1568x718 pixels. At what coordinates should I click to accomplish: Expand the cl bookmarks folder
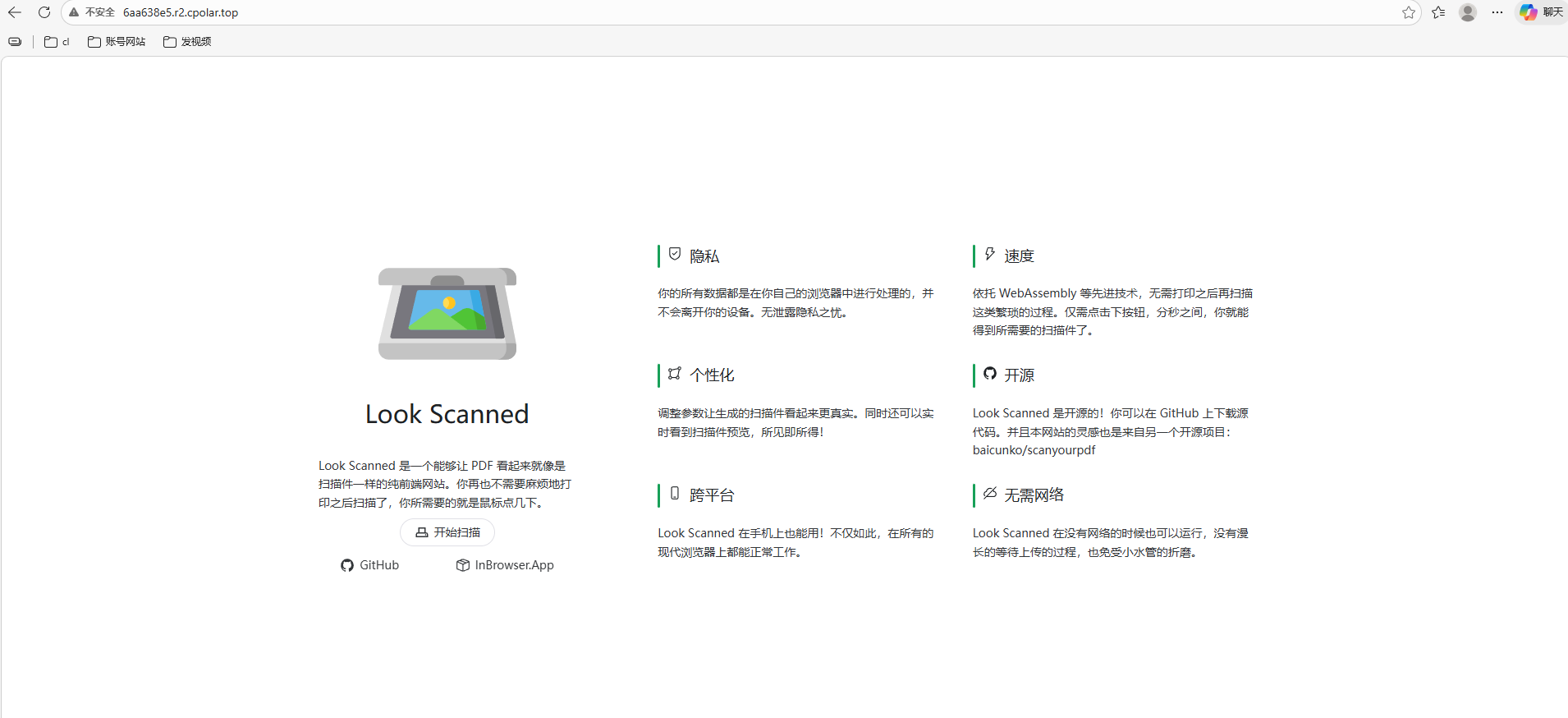tap(57, 42)
